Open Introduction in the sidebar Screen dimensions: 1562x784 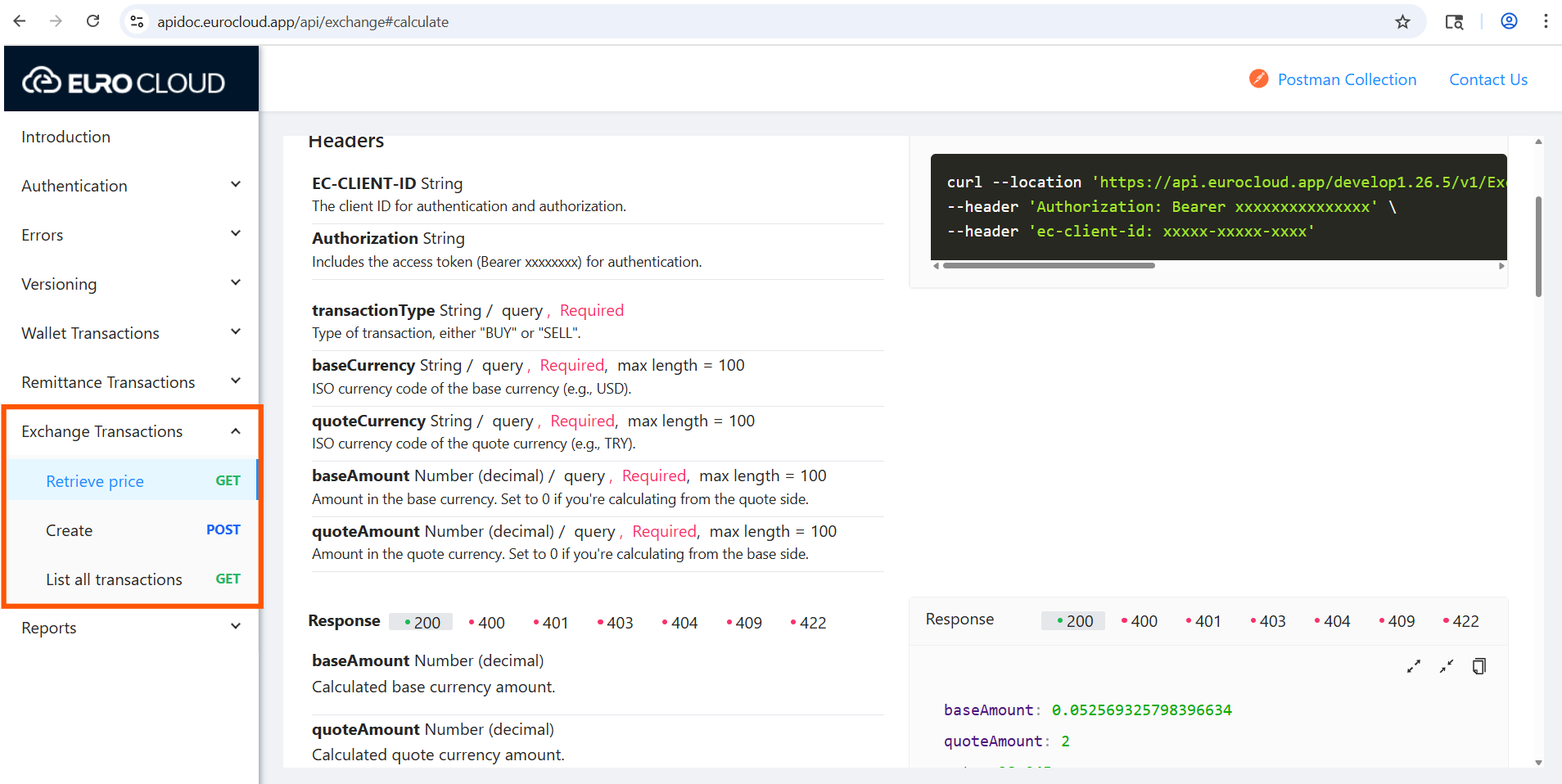65,137
